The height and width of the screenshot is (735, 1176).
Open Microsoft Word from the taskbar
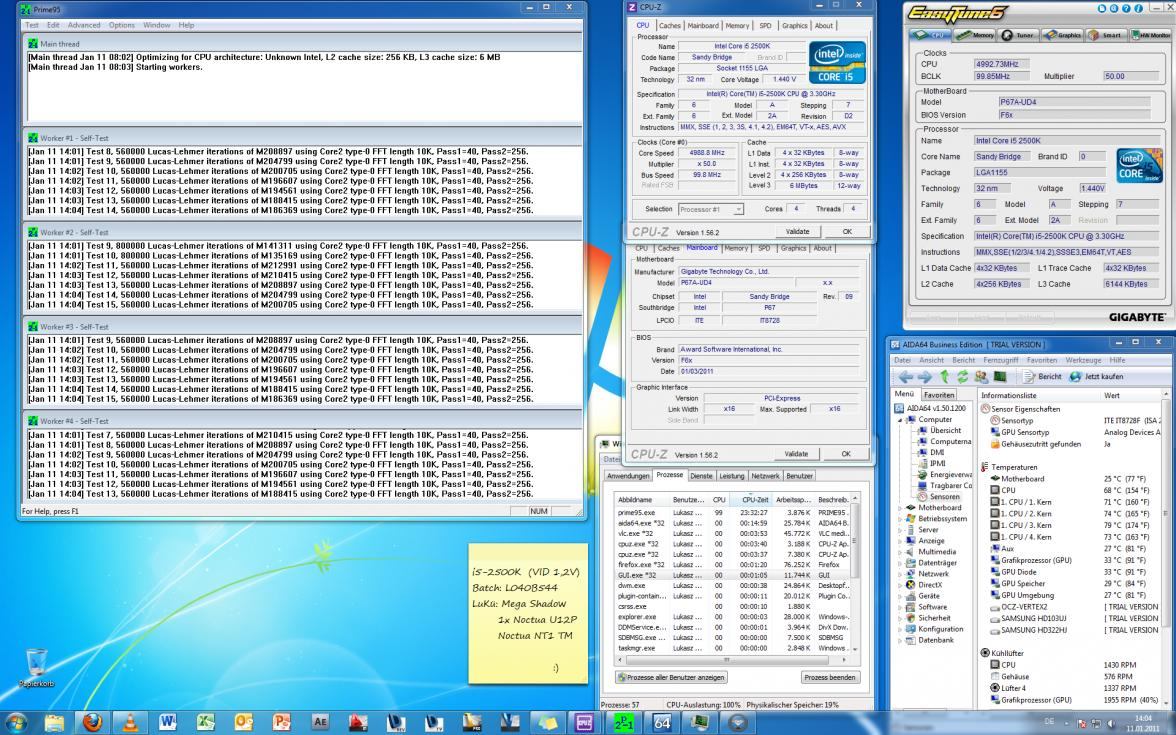point(167,722)
